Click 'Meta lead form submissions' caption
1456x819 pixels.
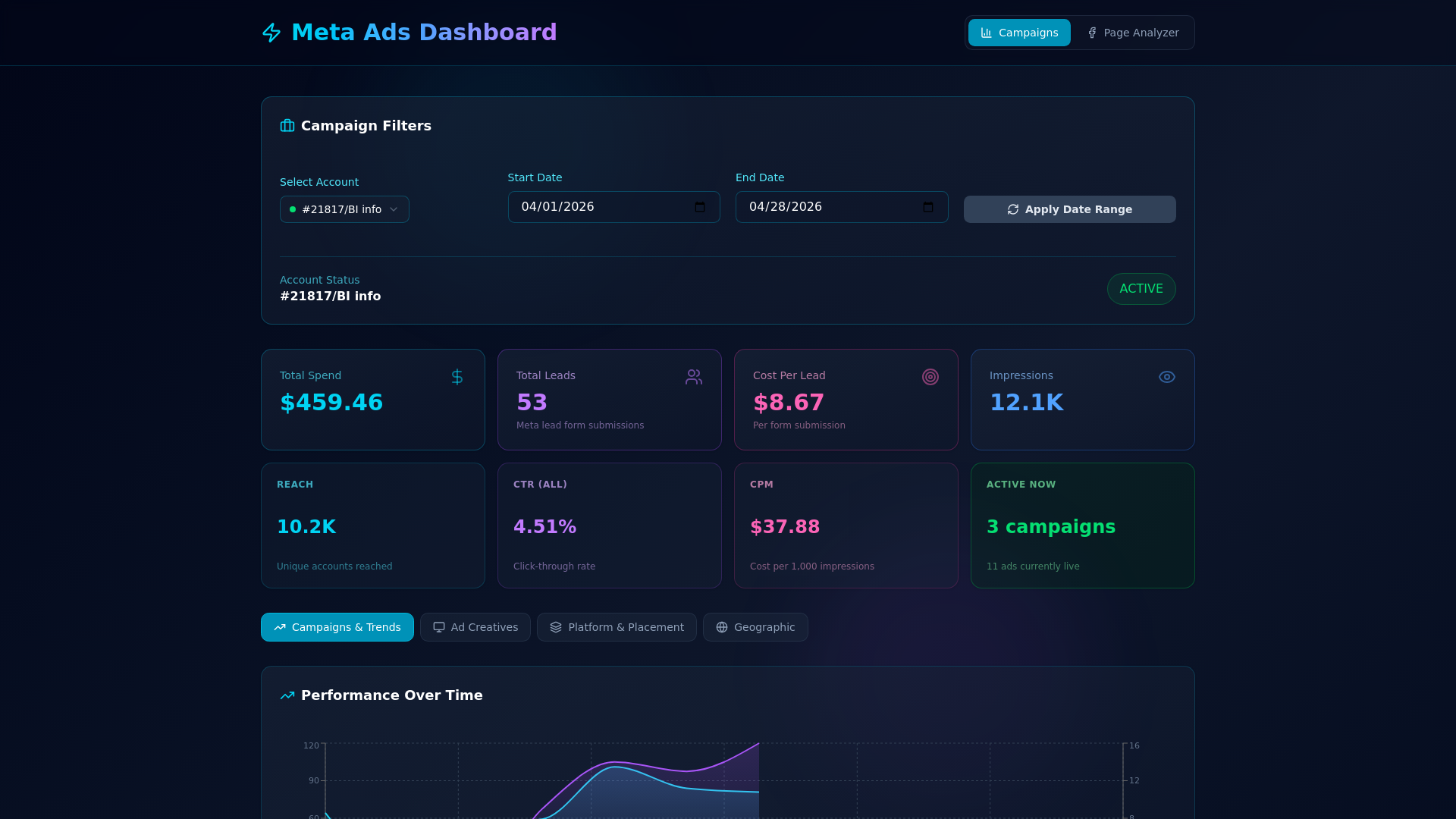pos(580,425)
